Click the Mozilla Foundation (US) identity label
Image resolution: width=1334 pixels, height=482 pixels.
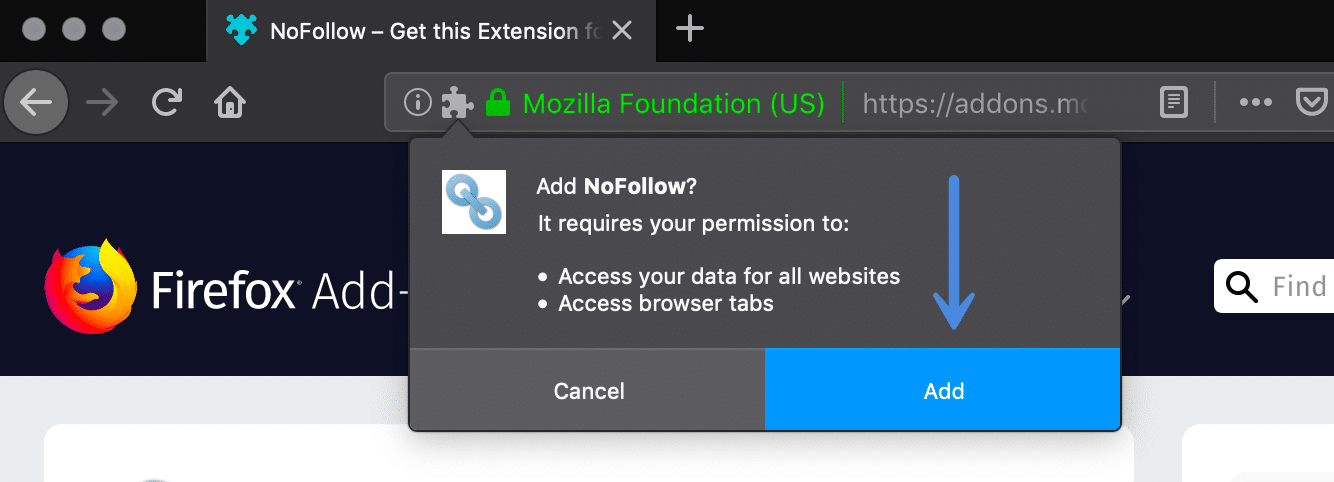[x=674, y=103]
